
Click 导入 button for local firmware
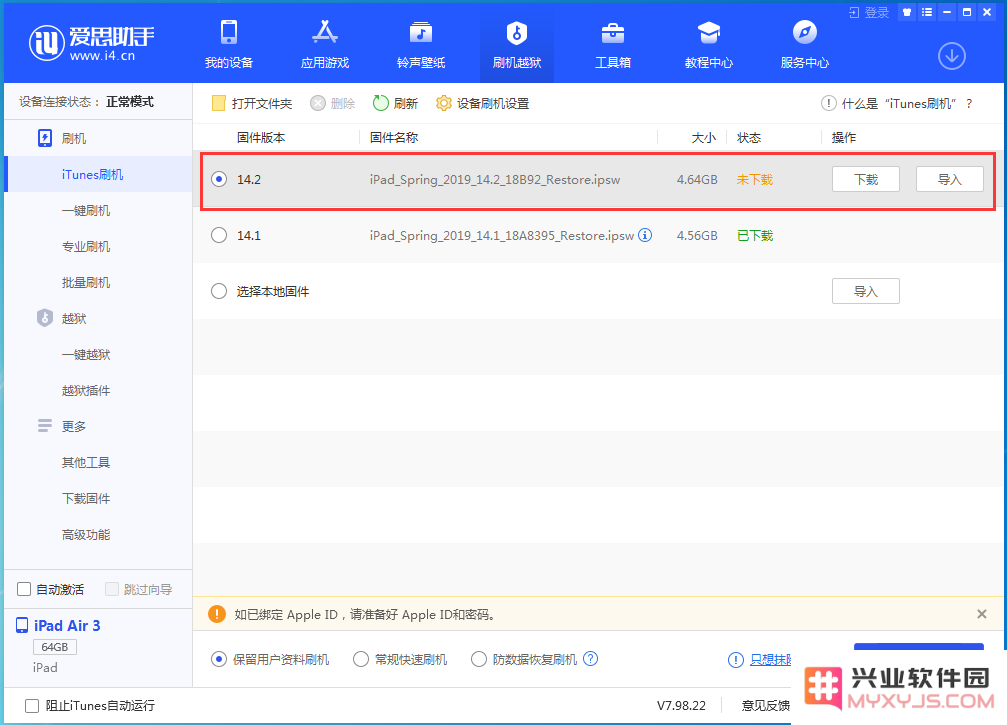tap(866, 291)
